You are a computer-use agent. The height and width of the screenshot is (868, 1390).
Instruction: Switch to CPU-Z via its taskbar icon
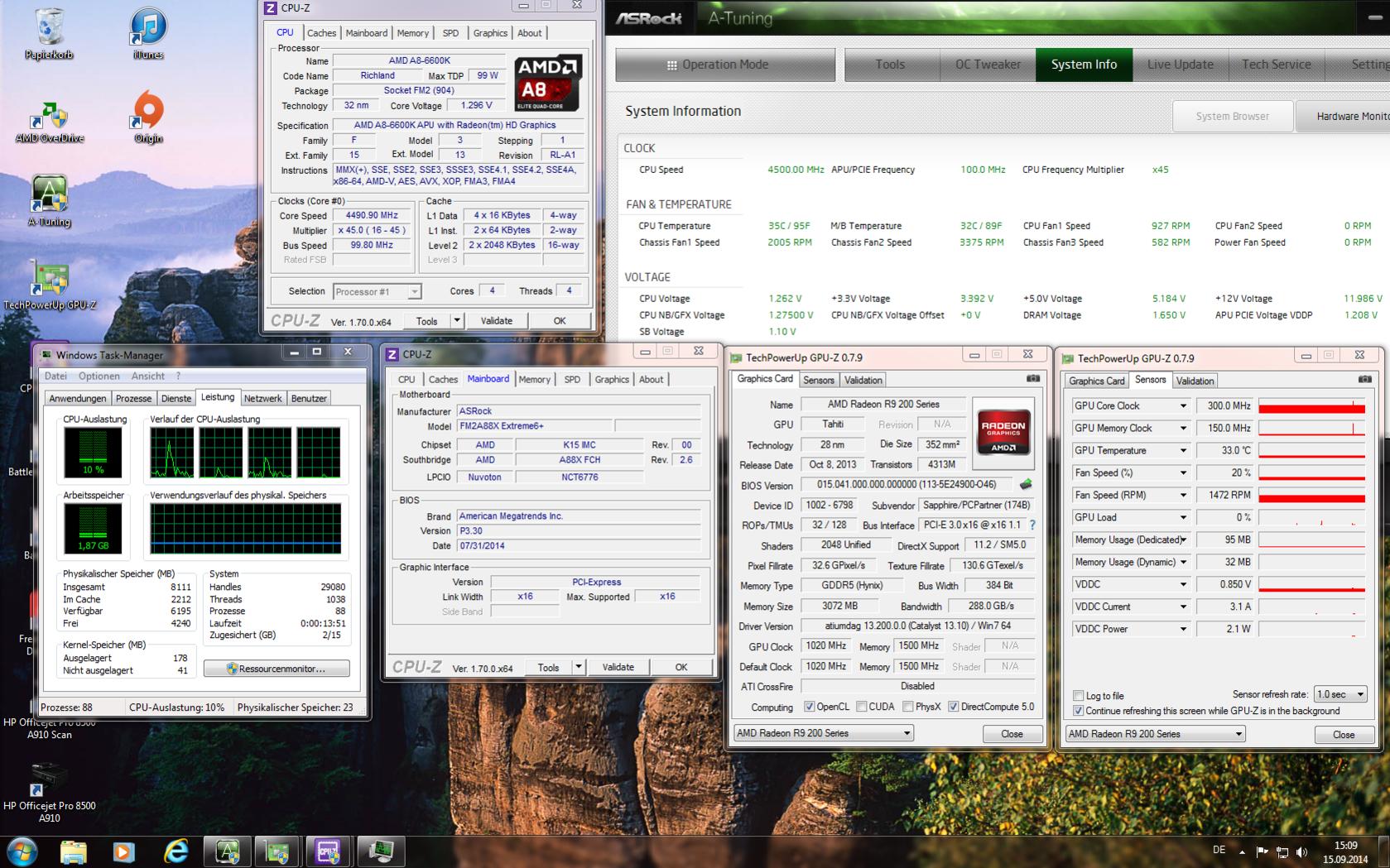click(328, 851)
